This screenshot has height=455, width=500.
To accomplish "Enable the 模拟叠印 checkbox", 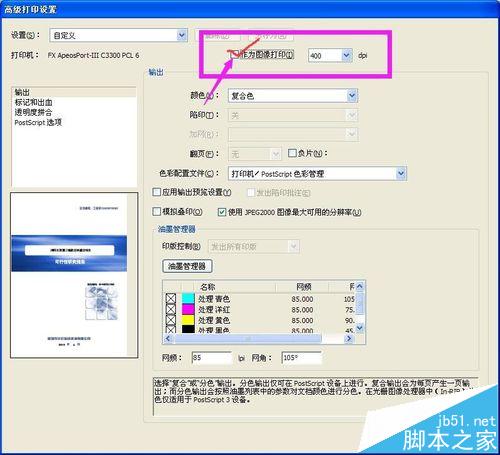I will click(156, 211).
